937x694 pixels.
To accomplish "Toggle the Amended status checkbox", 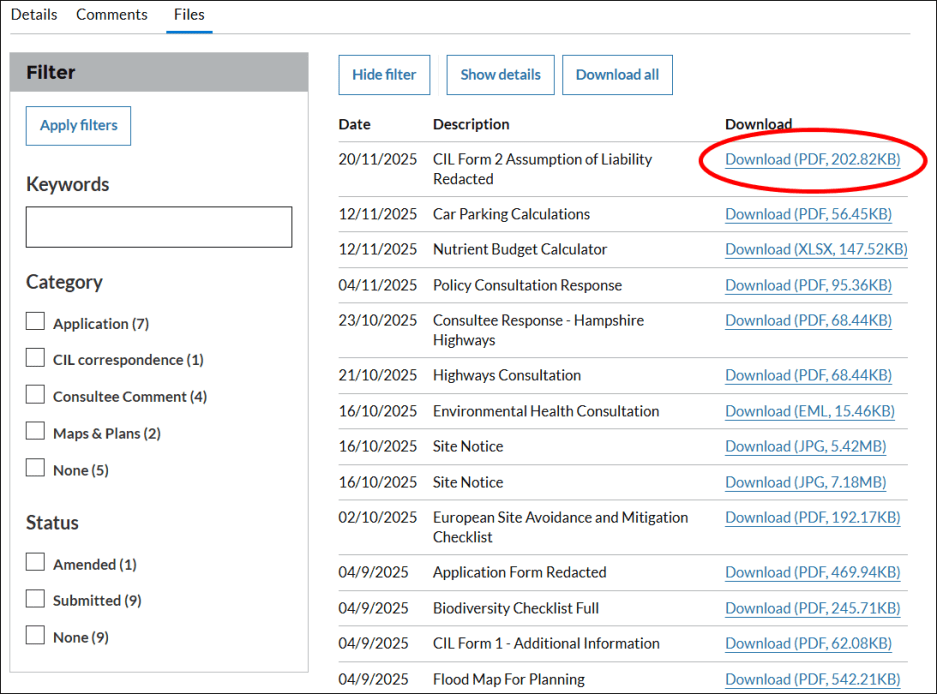I will click(36, 563).
